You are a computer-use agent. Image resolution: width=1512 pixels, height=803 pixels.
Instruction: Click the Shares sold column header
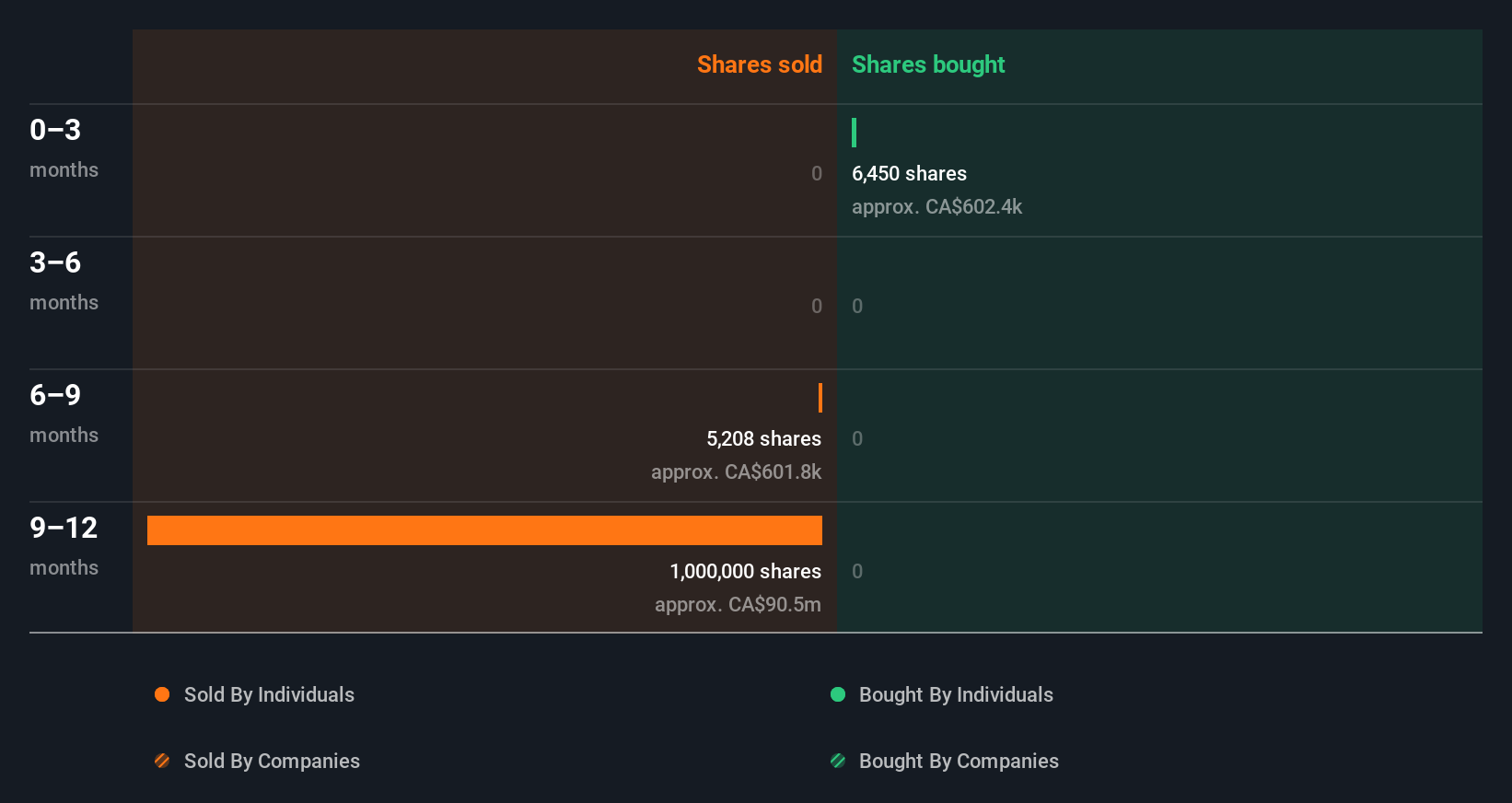(x=760, y=64)
